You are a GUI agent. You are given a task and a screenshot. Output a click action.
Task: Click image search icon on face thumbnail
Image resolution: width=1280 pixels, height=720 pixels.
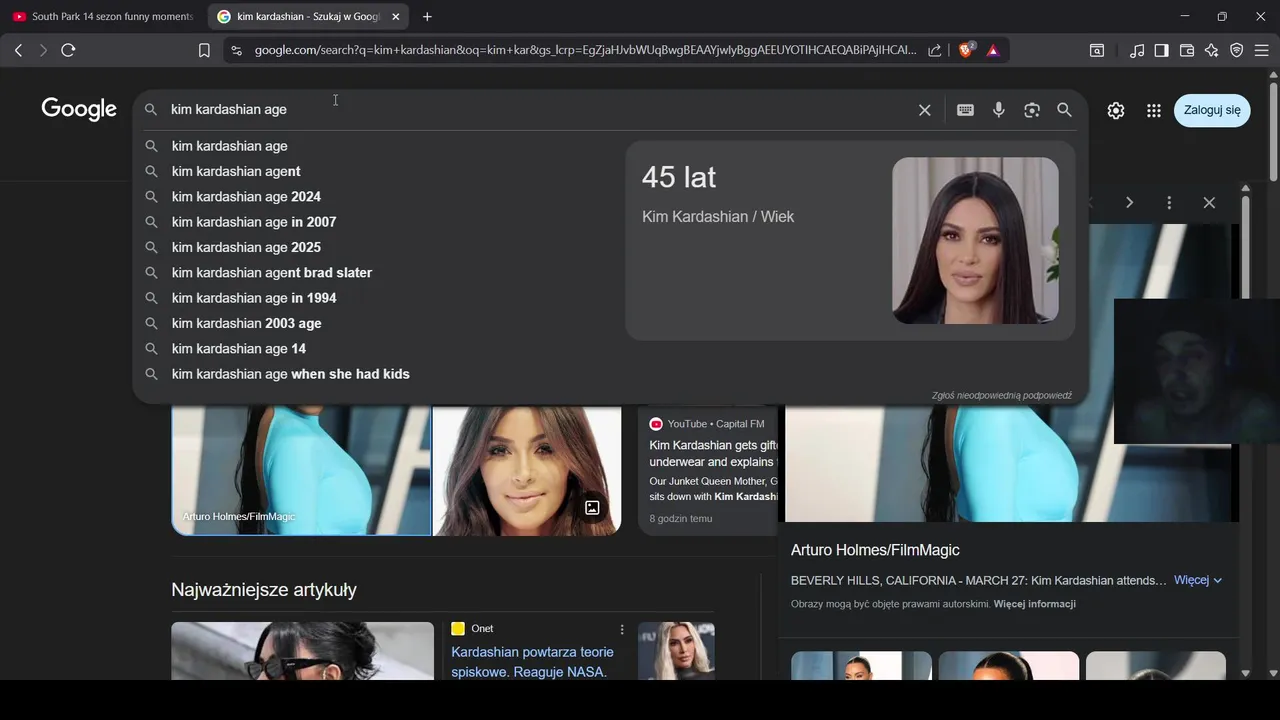pos(592,508)
